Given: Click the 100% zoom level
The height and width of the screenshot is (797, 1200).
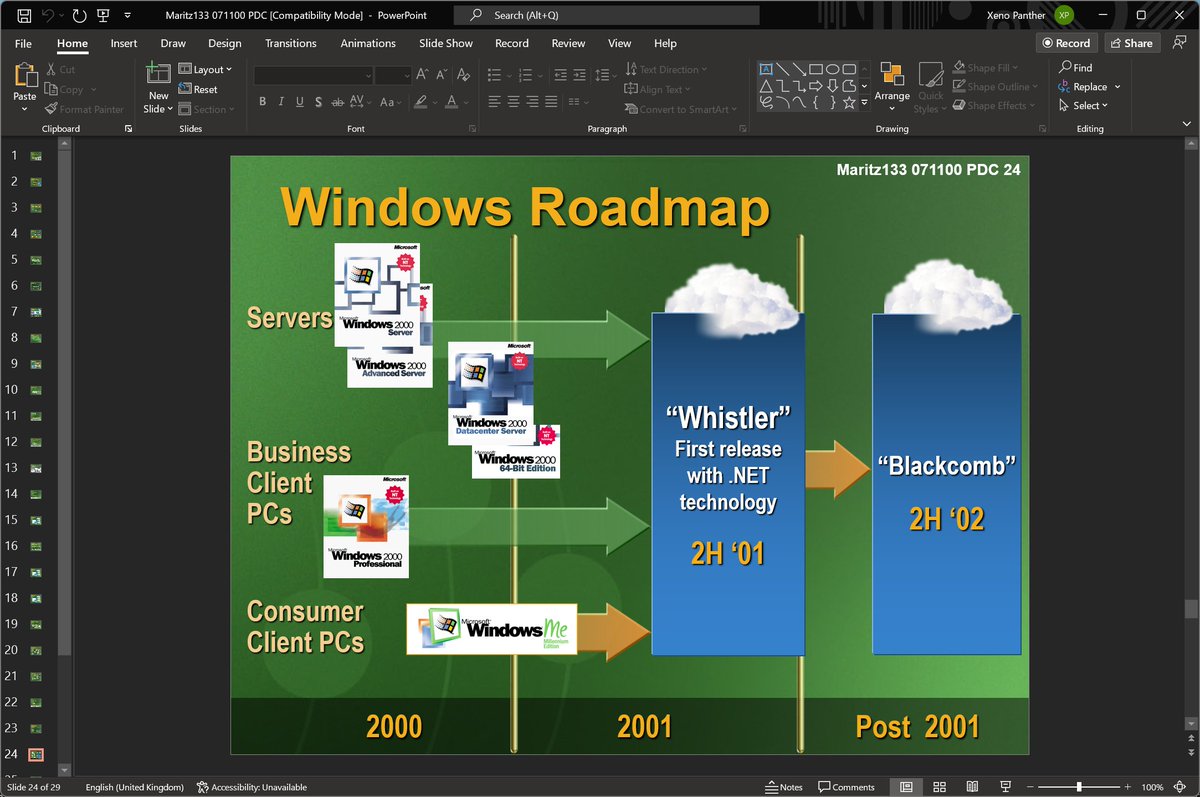Looking at the screenshot, I should (x=1153, y=787).
